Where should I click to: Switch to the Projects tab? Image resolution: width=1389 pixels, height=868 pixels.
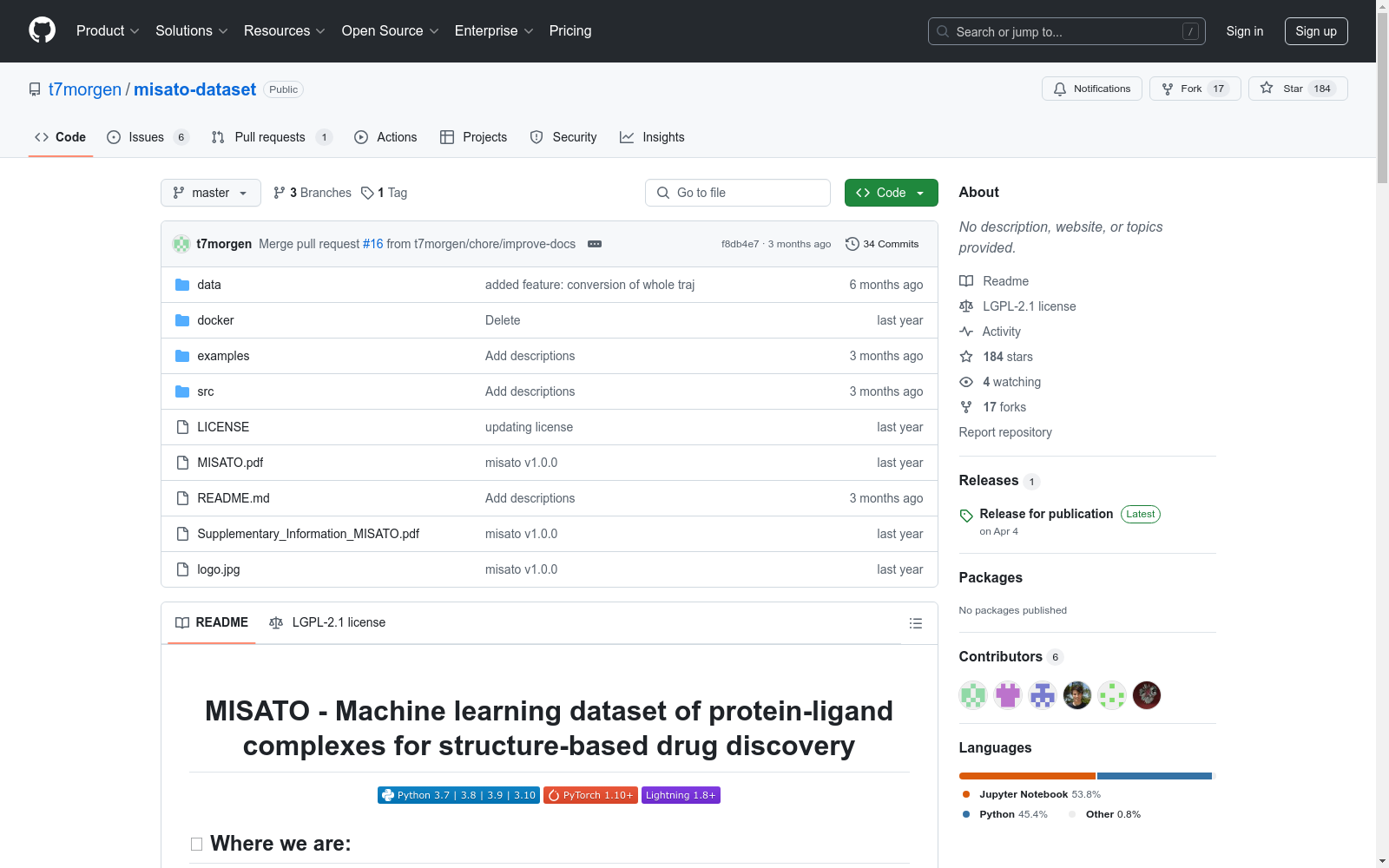coord(473,137)
